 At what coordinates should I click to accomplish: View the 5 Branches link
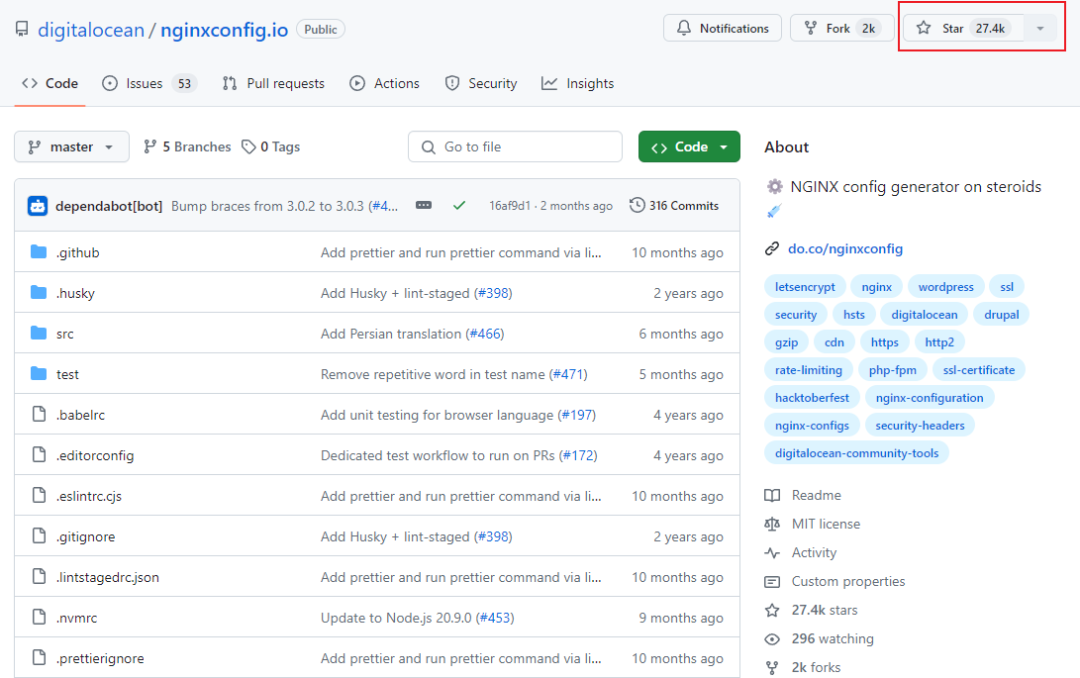187,147
